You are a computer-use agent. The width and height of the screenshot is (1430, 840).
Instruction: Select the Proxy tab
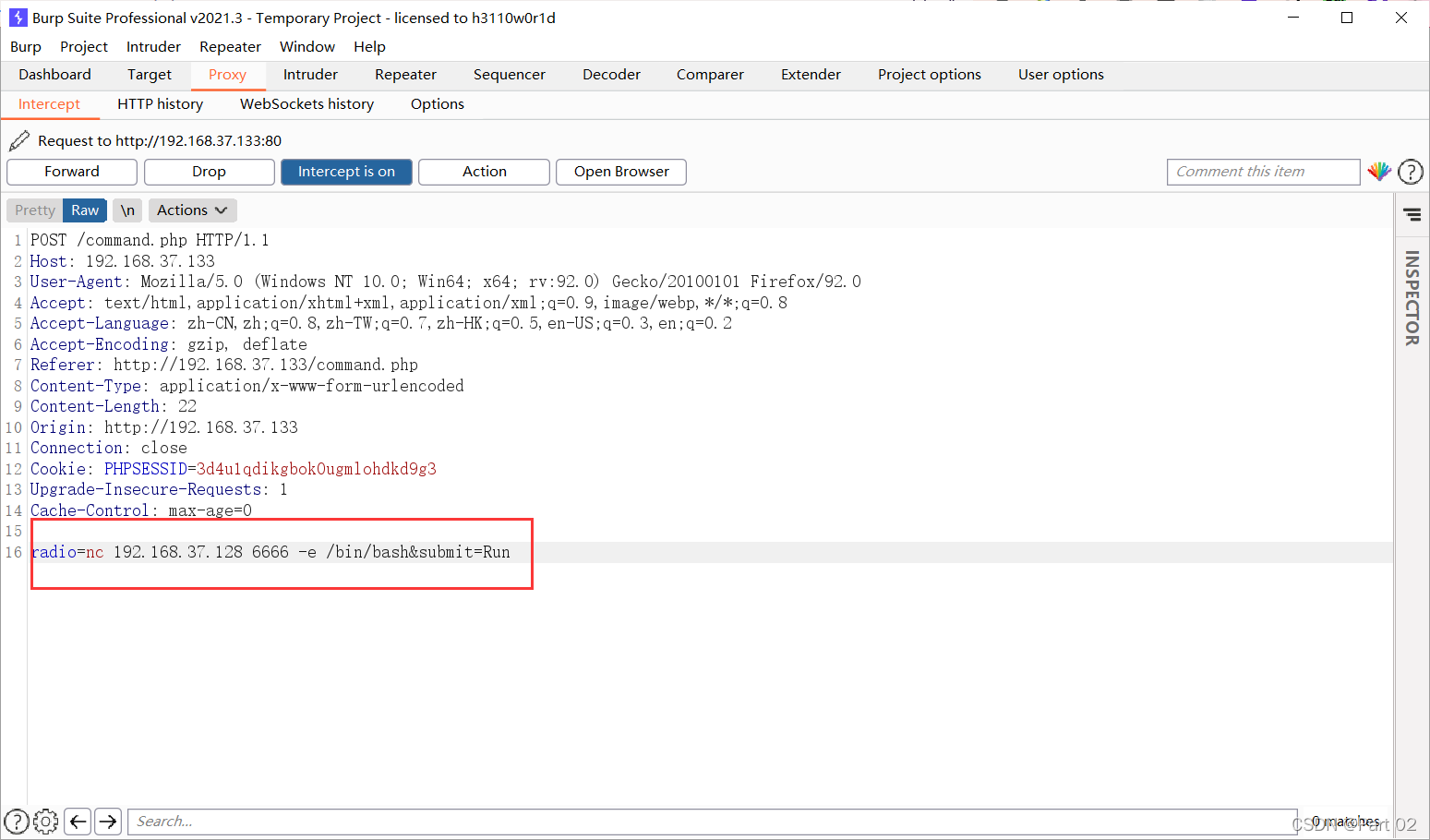coord(227,75)
